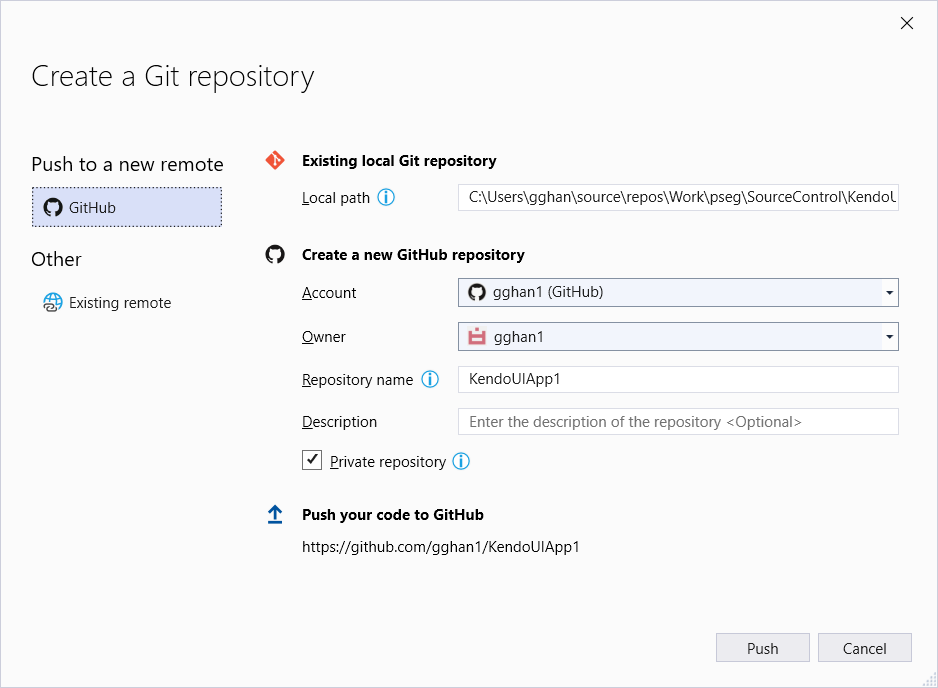Image resolution: width=938 pixels, height=688 pixels.
Task: Click the GitHub logo beside Create new repository
Action: pyautogui.click(x=275, y=255)
